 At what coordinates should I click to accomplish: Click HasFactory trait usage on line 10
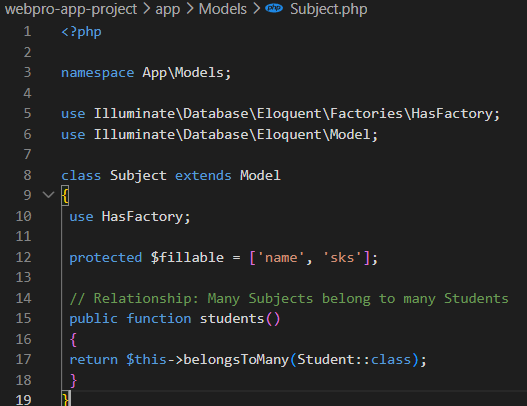pyautogui.click(x=142, y=217)
